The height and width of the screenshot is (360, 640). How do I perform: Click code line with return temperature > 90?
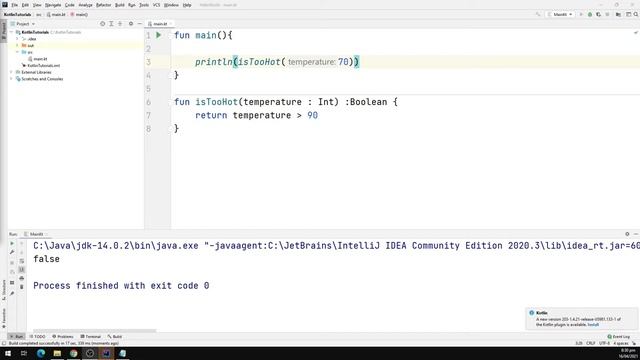(x=256, y=115)
